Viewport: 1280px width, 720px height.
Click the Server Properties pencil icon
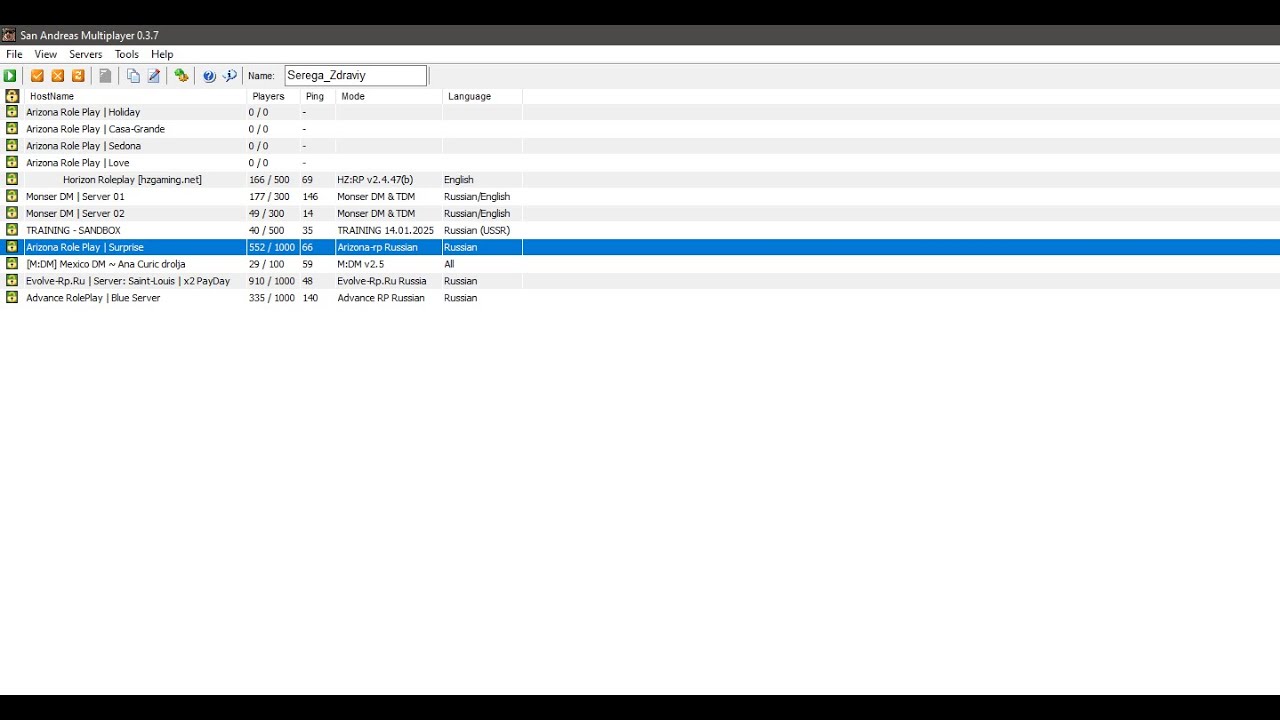coord(154,76)
